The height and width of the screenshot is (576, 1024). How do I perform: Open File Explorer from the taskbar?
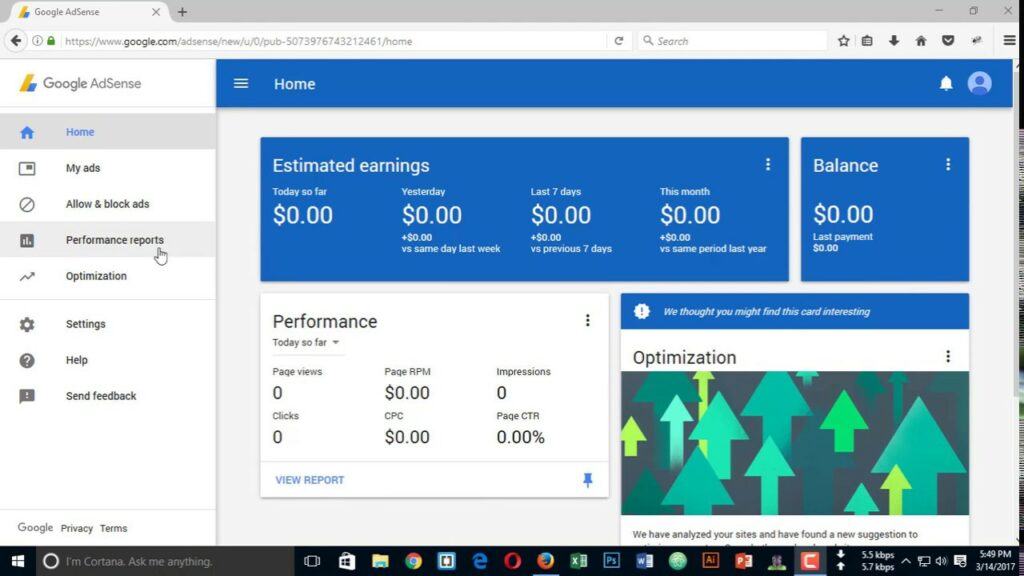[x=380, y=561]
